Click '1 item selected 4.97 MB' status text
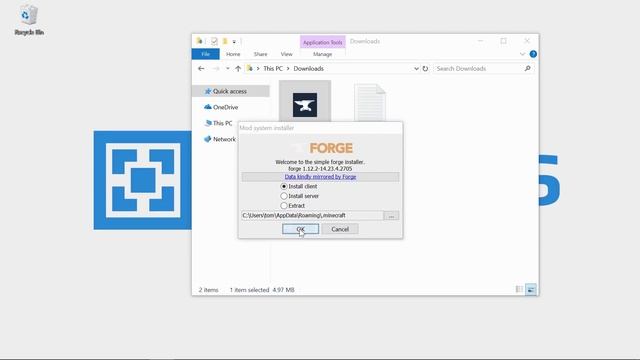Image resolution: width=640 pixels, height=360 pixels. pyautogui.click(x=262, y=290)
